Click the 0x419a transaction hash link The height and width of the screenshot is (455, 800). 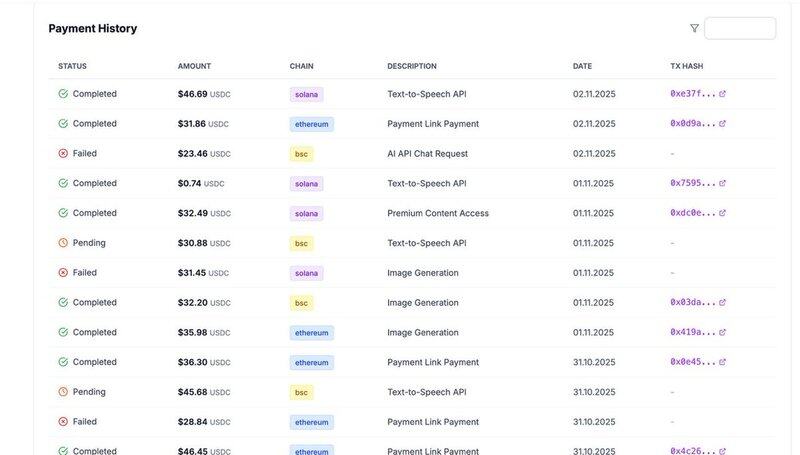coord(693,332)
